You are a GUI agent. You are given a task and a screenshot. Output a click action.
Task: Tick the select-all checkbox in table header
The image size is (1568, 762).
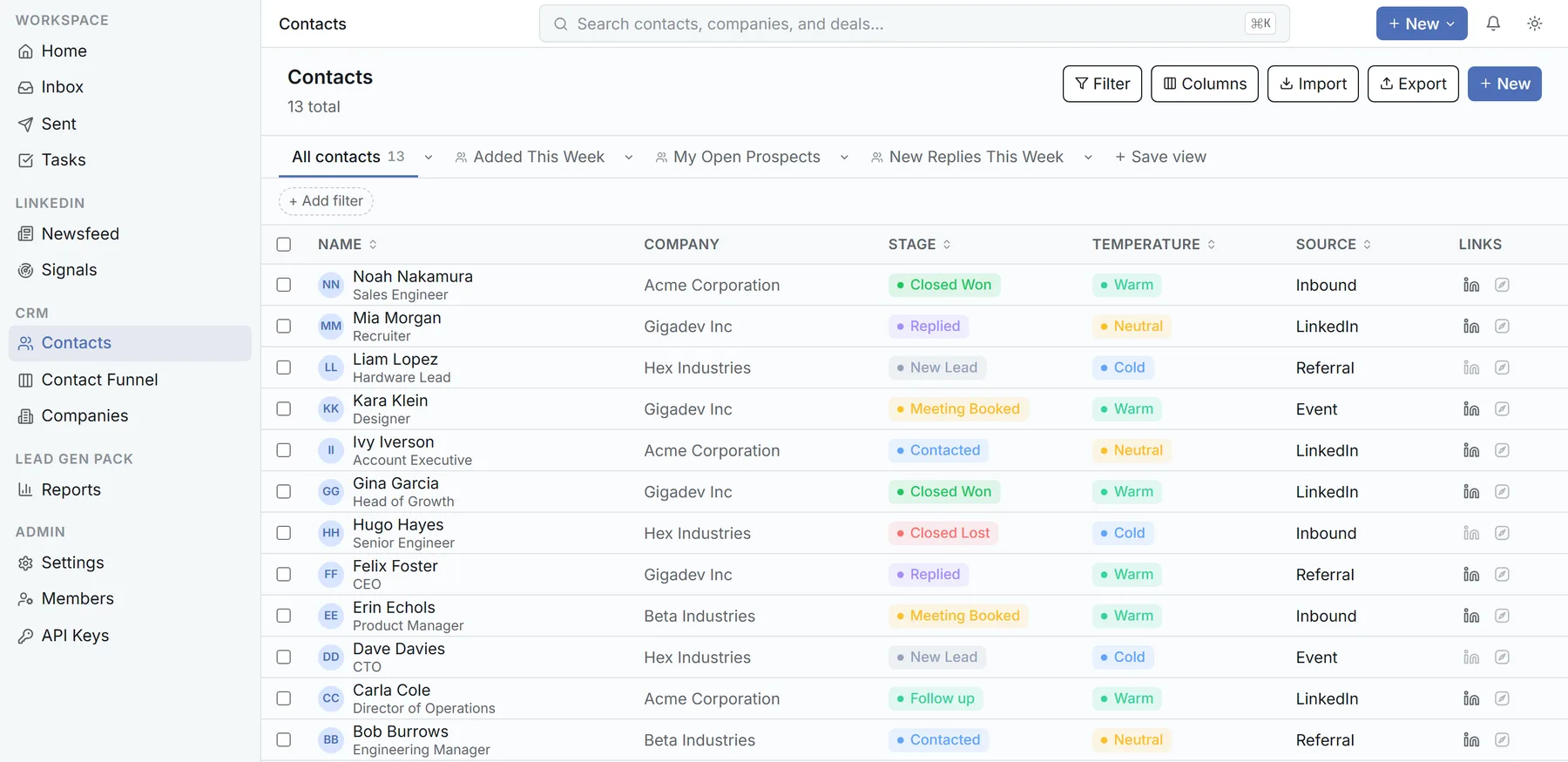click(284, 245)
